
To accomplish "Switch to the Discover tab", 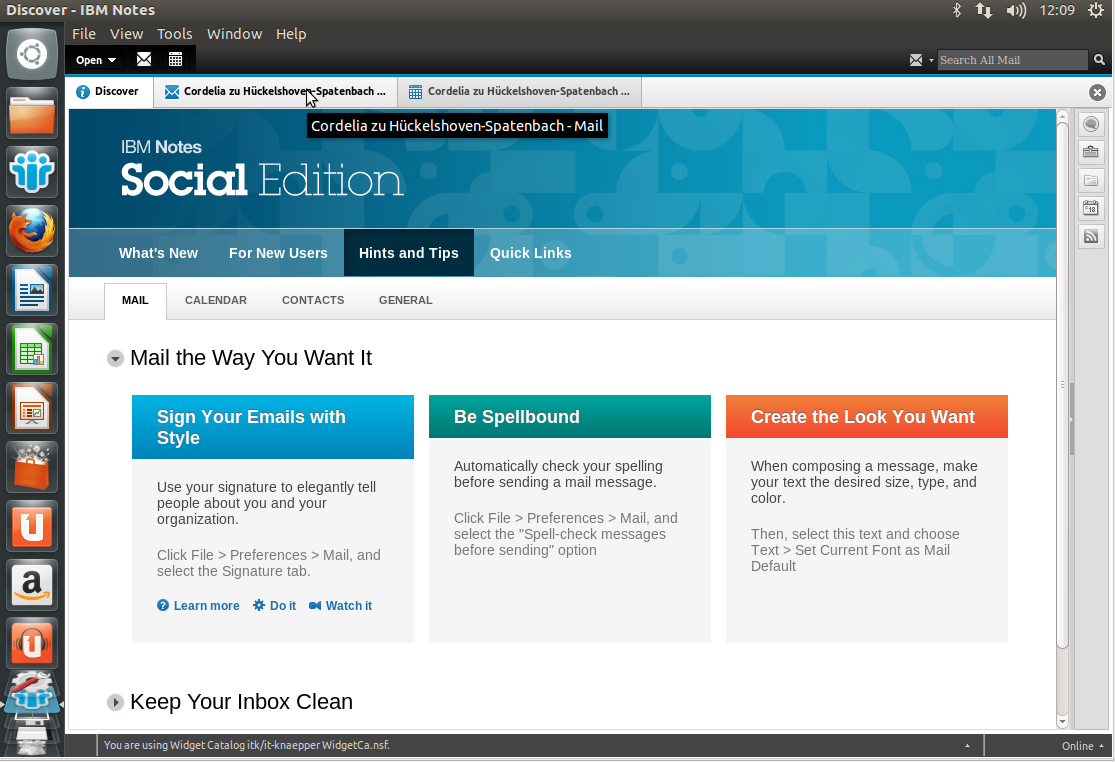I will pyautogui.click(x=111, y=92).
